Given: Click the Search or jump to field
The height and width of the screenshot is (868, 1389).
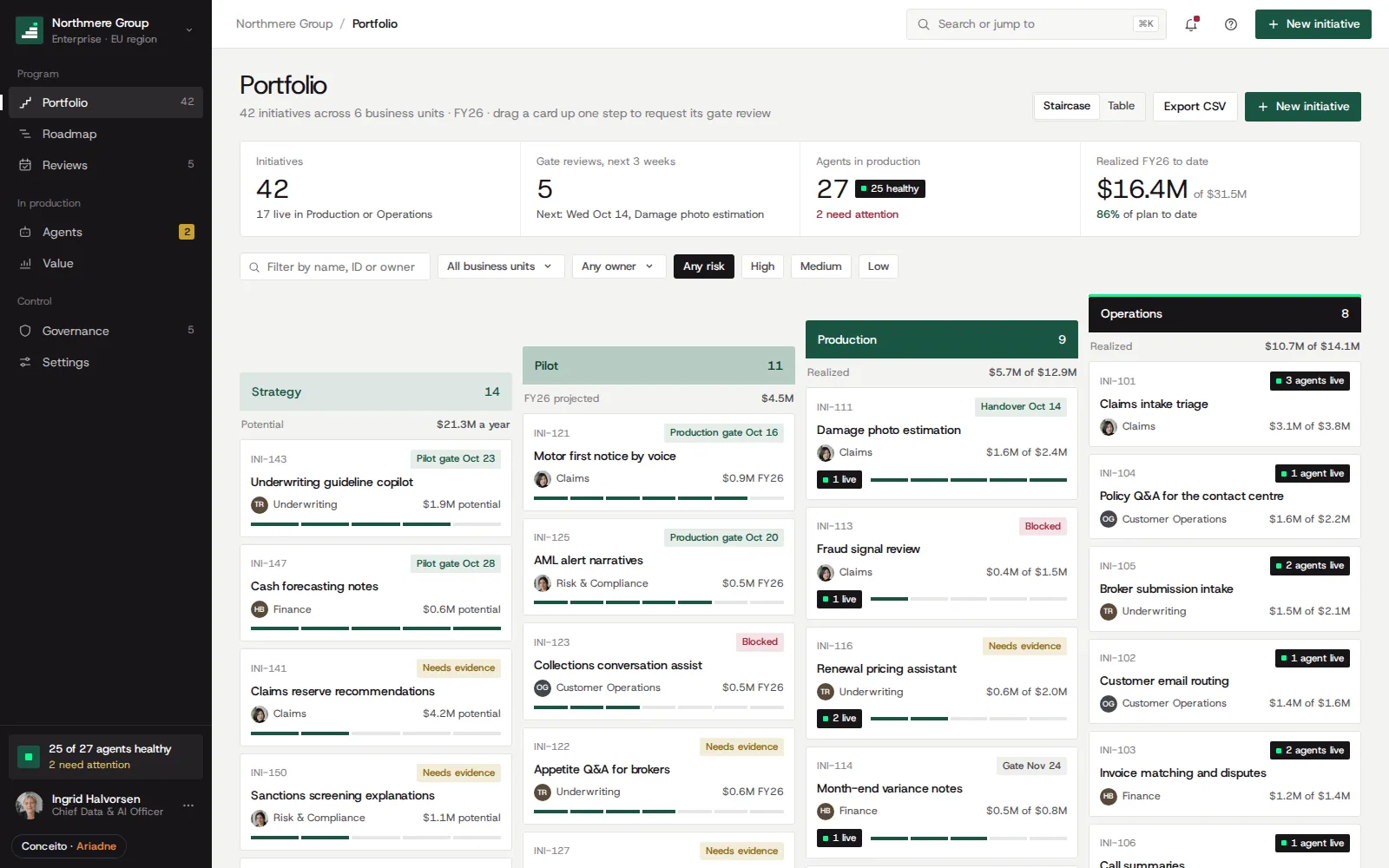Looking at the screenshot, I should pyautogui.click(x=1037, y=24).
